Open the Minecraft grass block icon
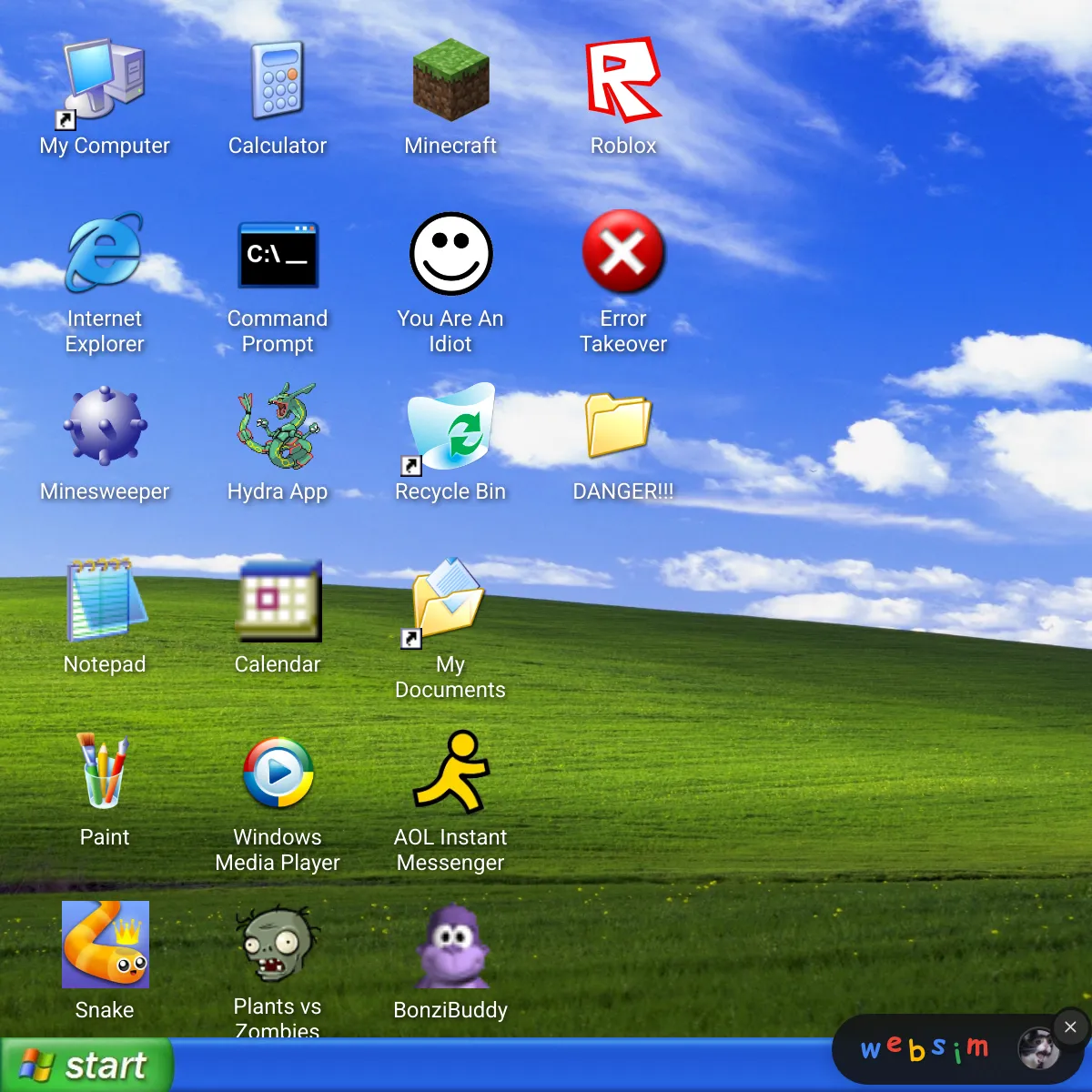 tap(450, 80)
